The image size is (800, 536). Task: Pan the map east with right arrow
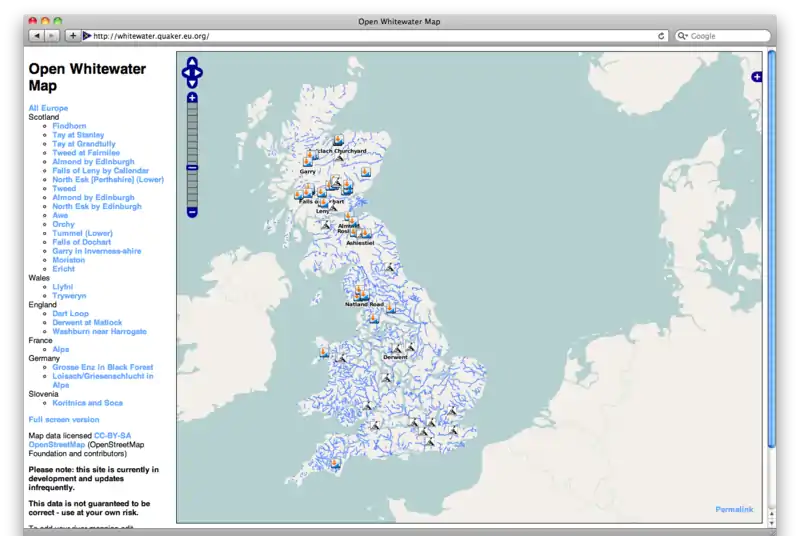[200, 72]
